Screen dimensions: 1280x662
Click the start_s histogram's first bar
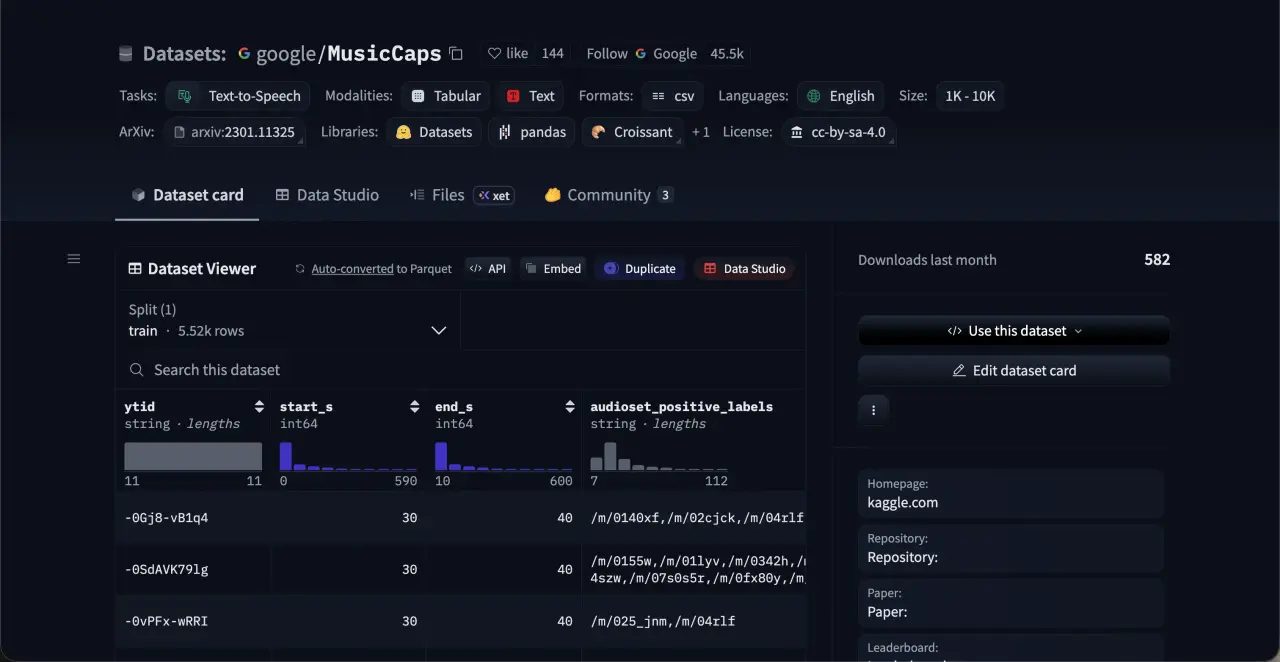click(286, 456)
